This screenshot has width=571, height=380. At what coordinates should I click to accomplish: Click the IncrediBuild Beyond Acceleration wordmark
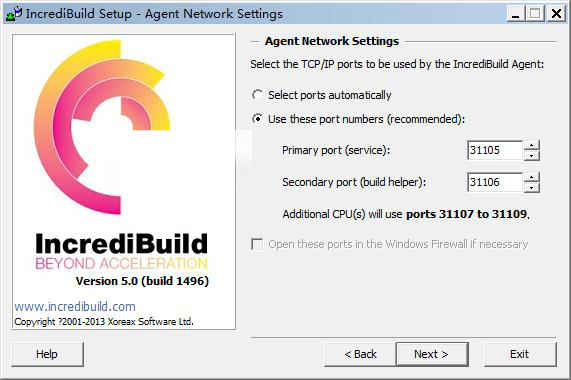[x=121, y=252]
